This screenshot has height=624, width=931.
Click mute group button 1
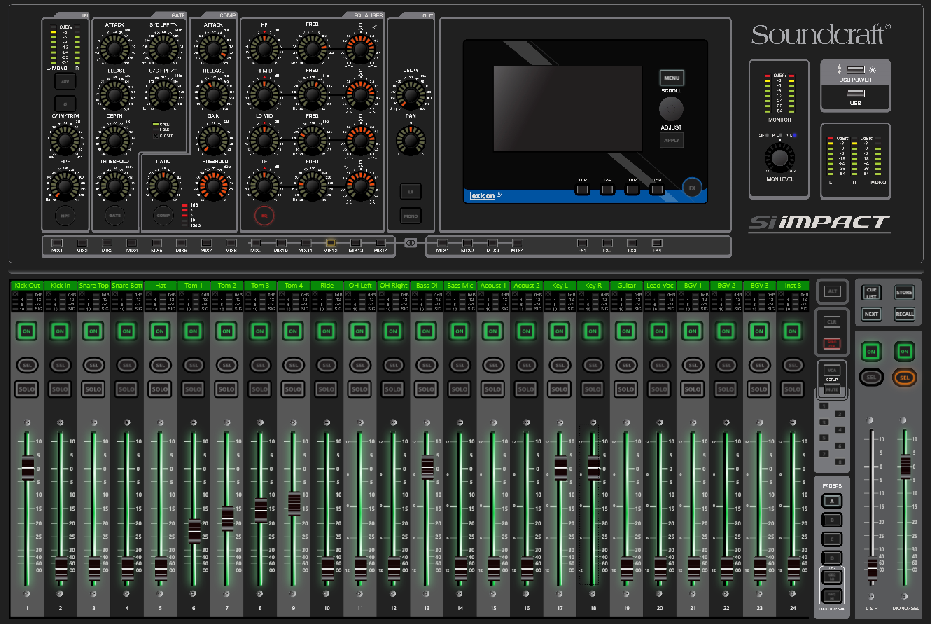pyautogui.click(x=824, y=406)
